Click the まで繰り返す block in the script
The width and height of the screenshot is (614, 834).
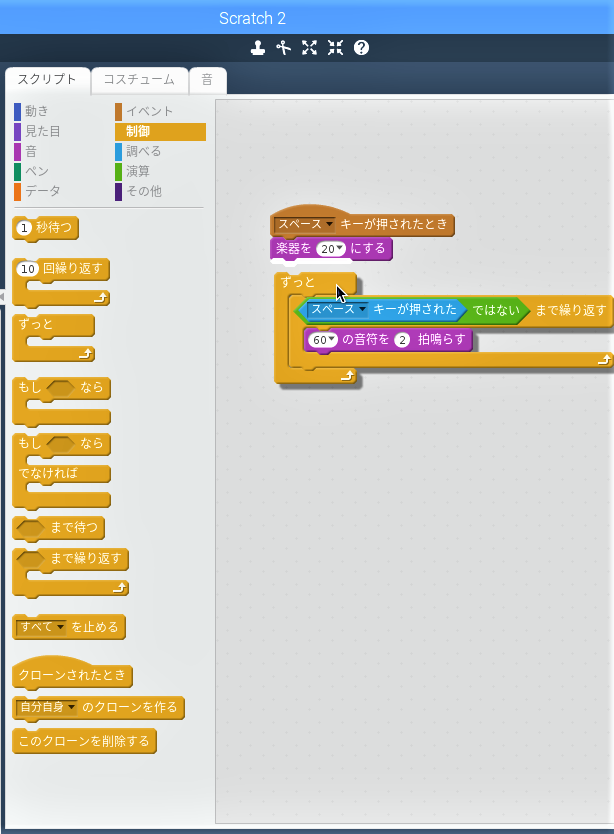(x=570, y=310)
